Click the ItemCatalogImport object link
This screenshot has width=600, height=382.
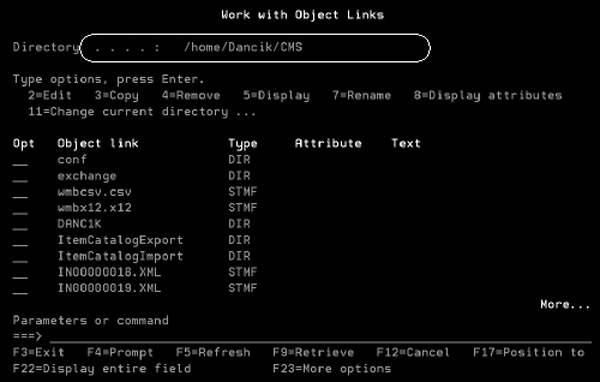(x=120, y=256)
